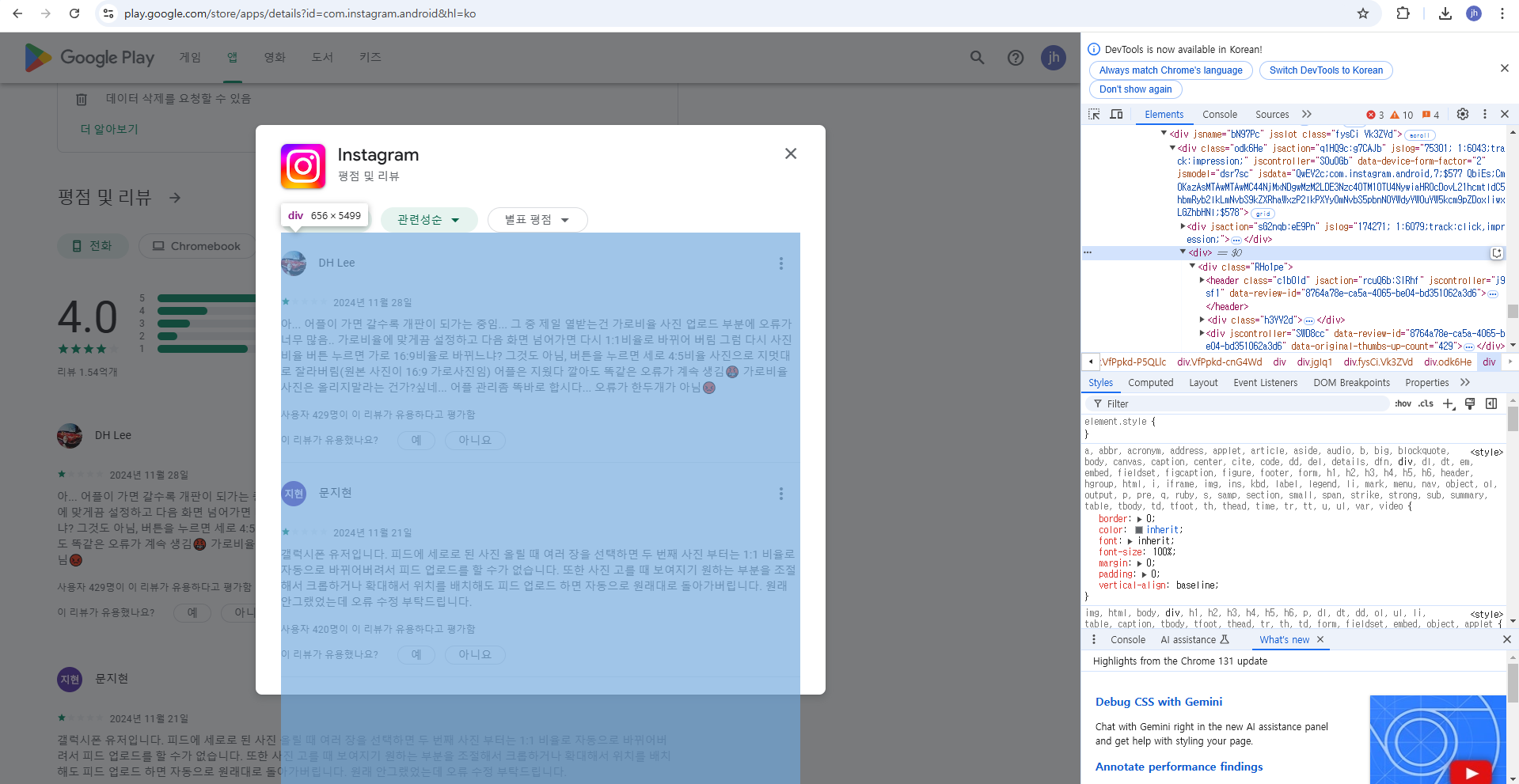
Task: Open the Layout tab
Action: (1203, 383)
